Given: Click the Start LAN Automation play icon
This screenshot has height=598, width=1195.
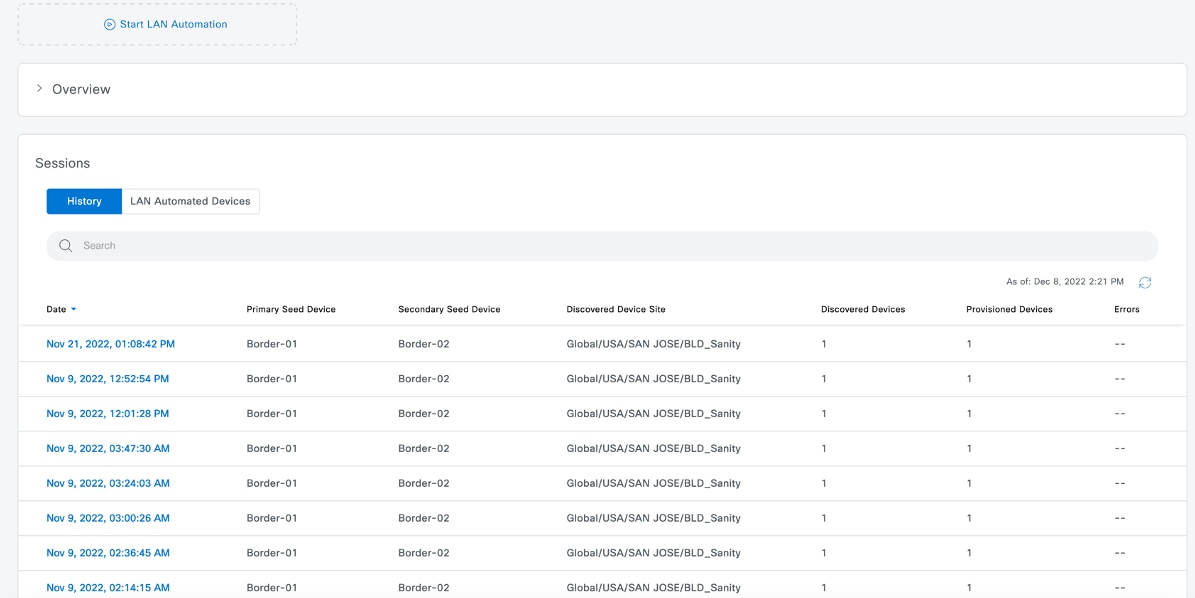Looking at the screenshot, I should (x=110, y=24).
